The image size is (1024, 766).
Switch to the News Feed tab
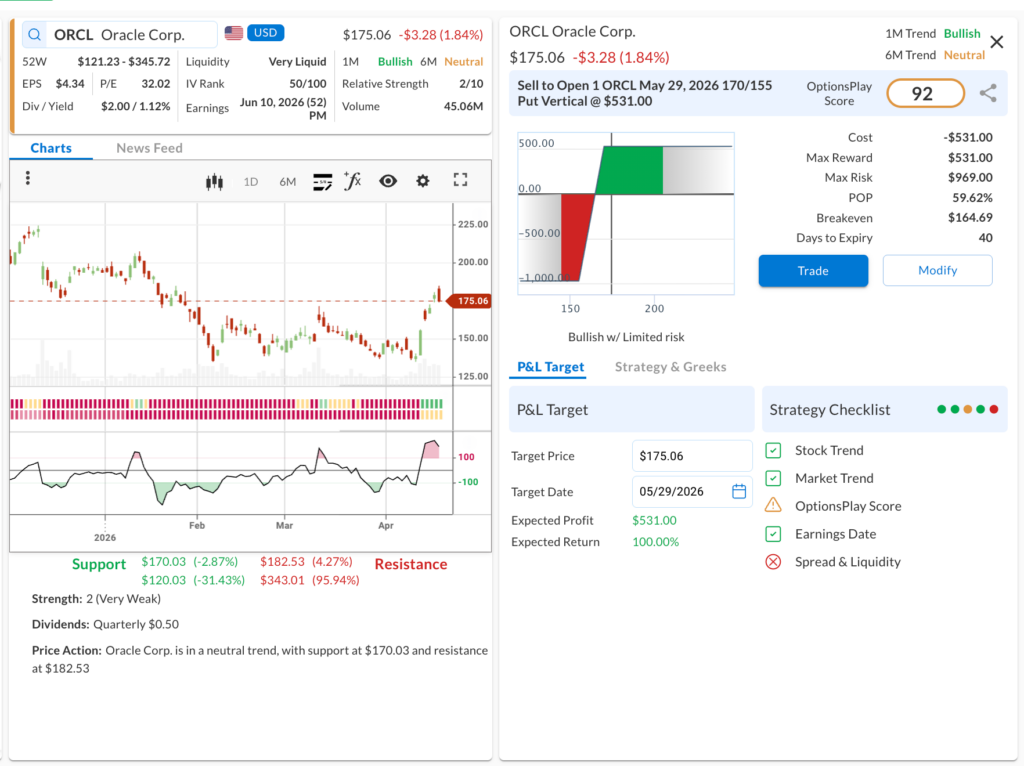tap(149, 148)
